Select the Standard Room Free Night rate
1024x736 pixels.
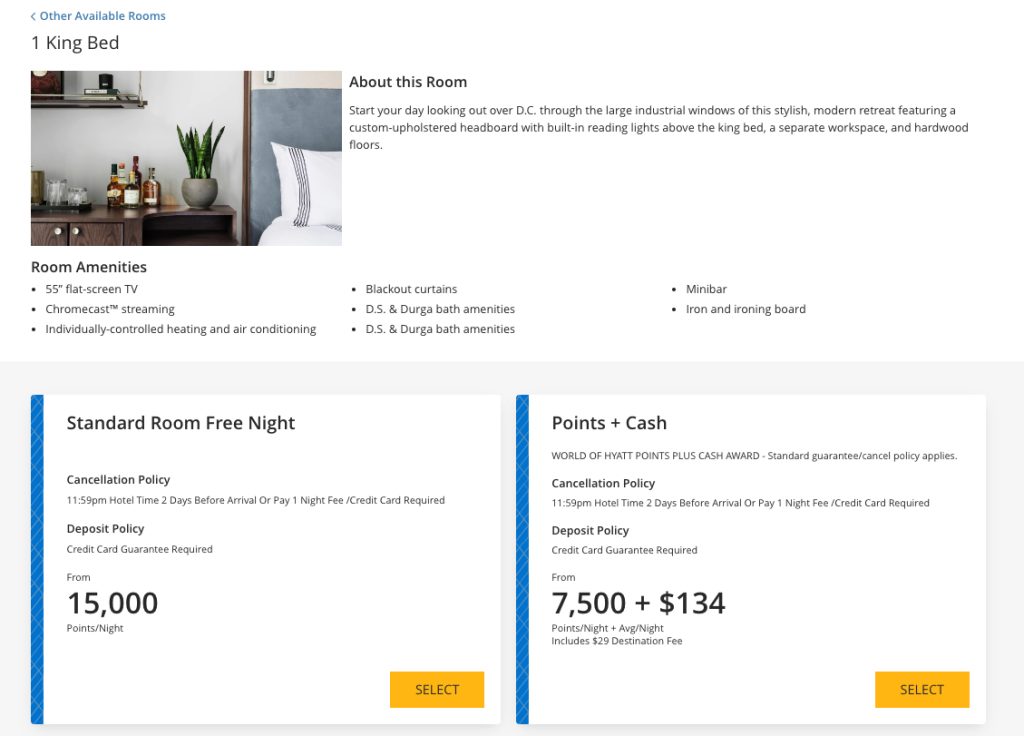point(436,690)
